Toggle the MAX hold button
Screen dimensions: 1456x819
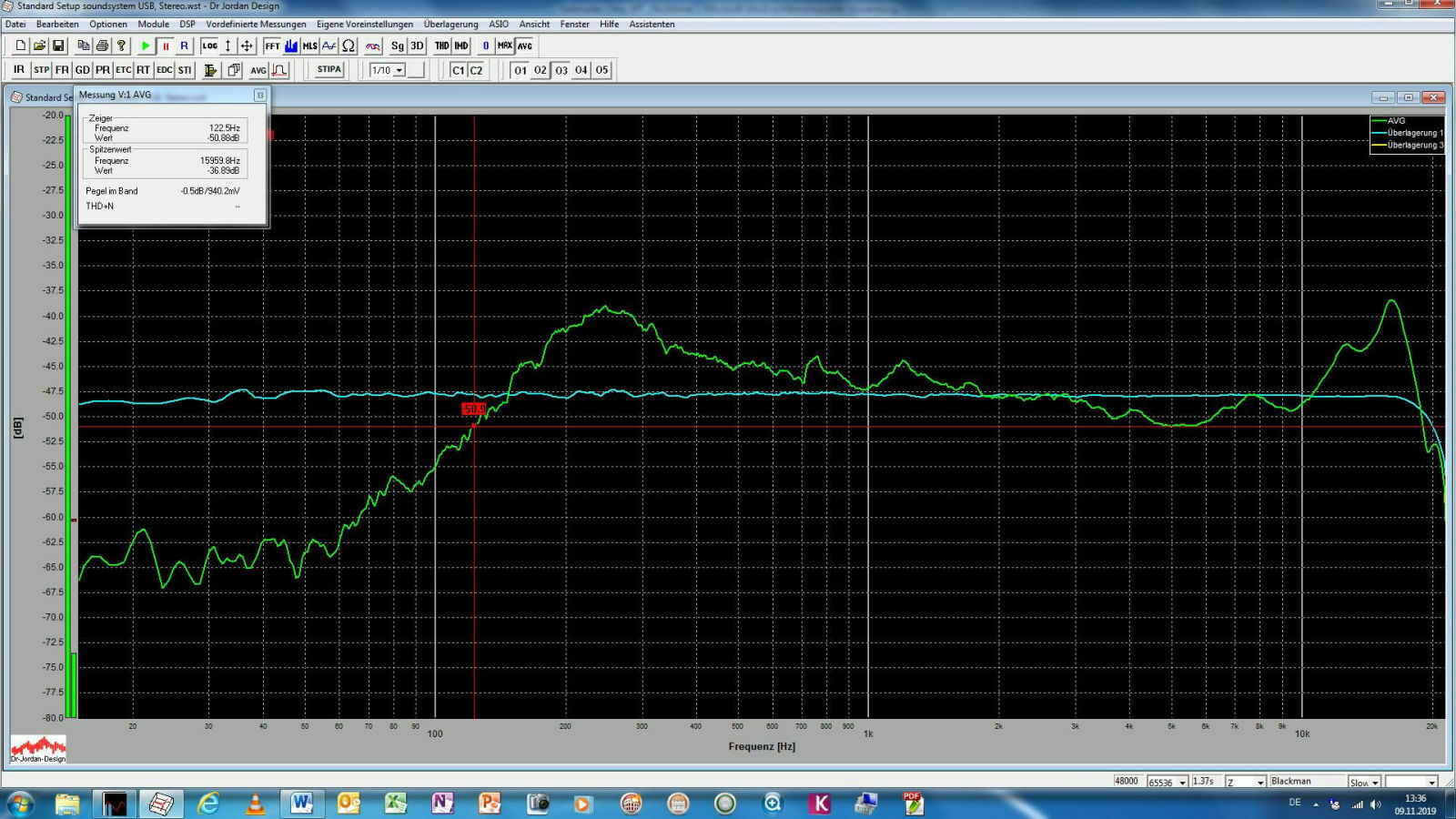[505, 45]
